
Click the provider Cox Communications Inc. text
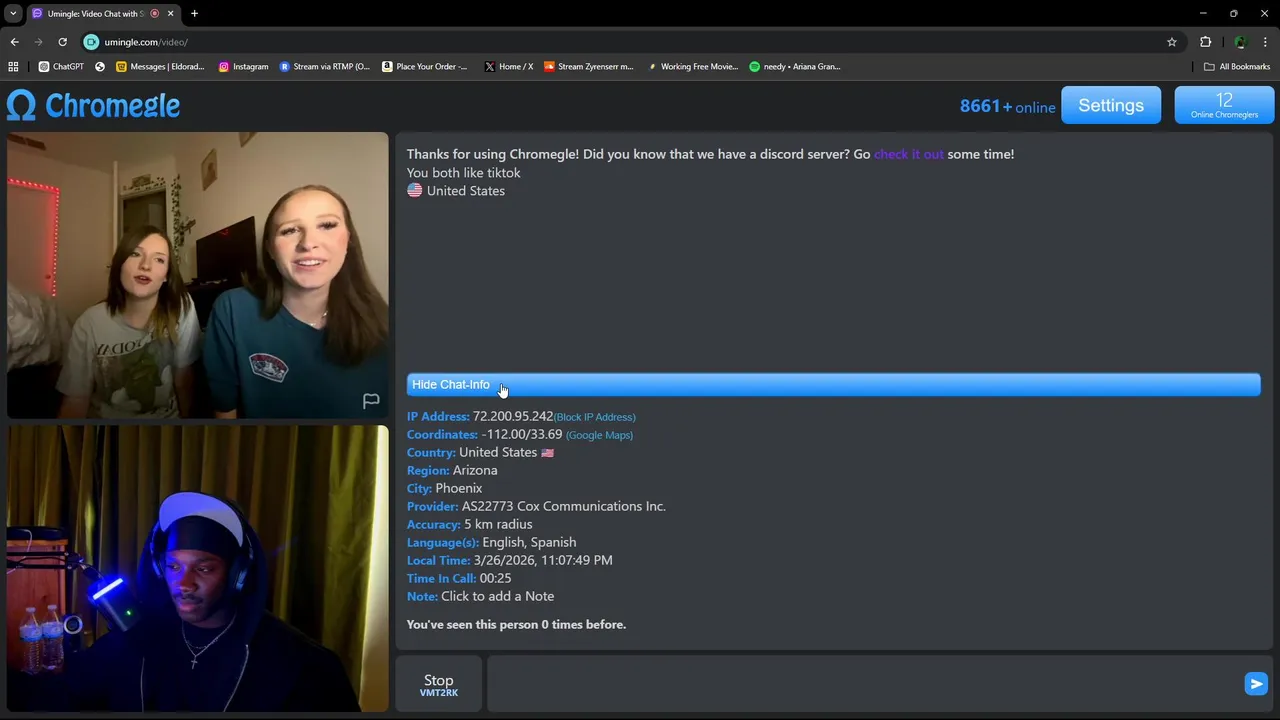(564, 506)
